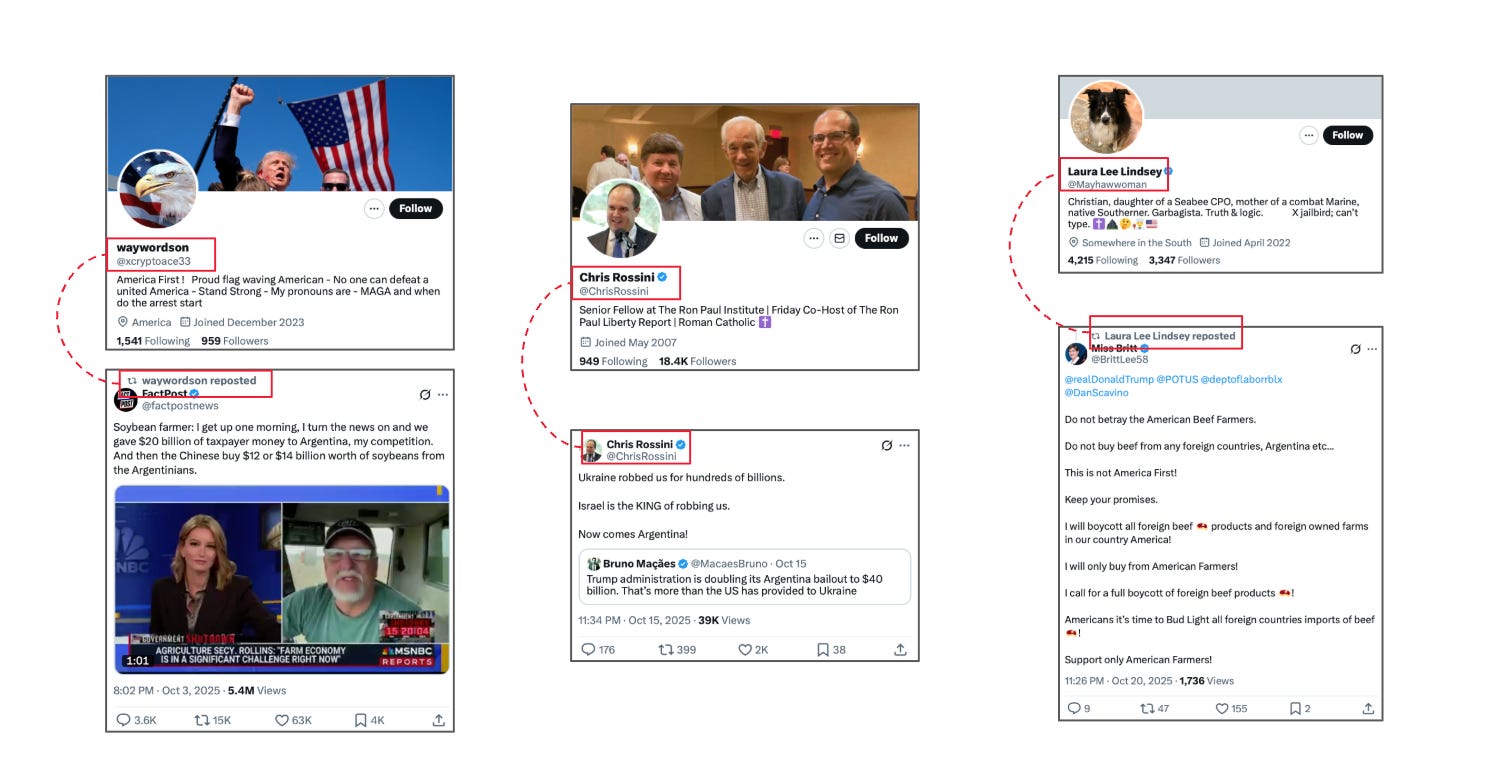Open Chris Rossini 18.4K Followers list

698,361
